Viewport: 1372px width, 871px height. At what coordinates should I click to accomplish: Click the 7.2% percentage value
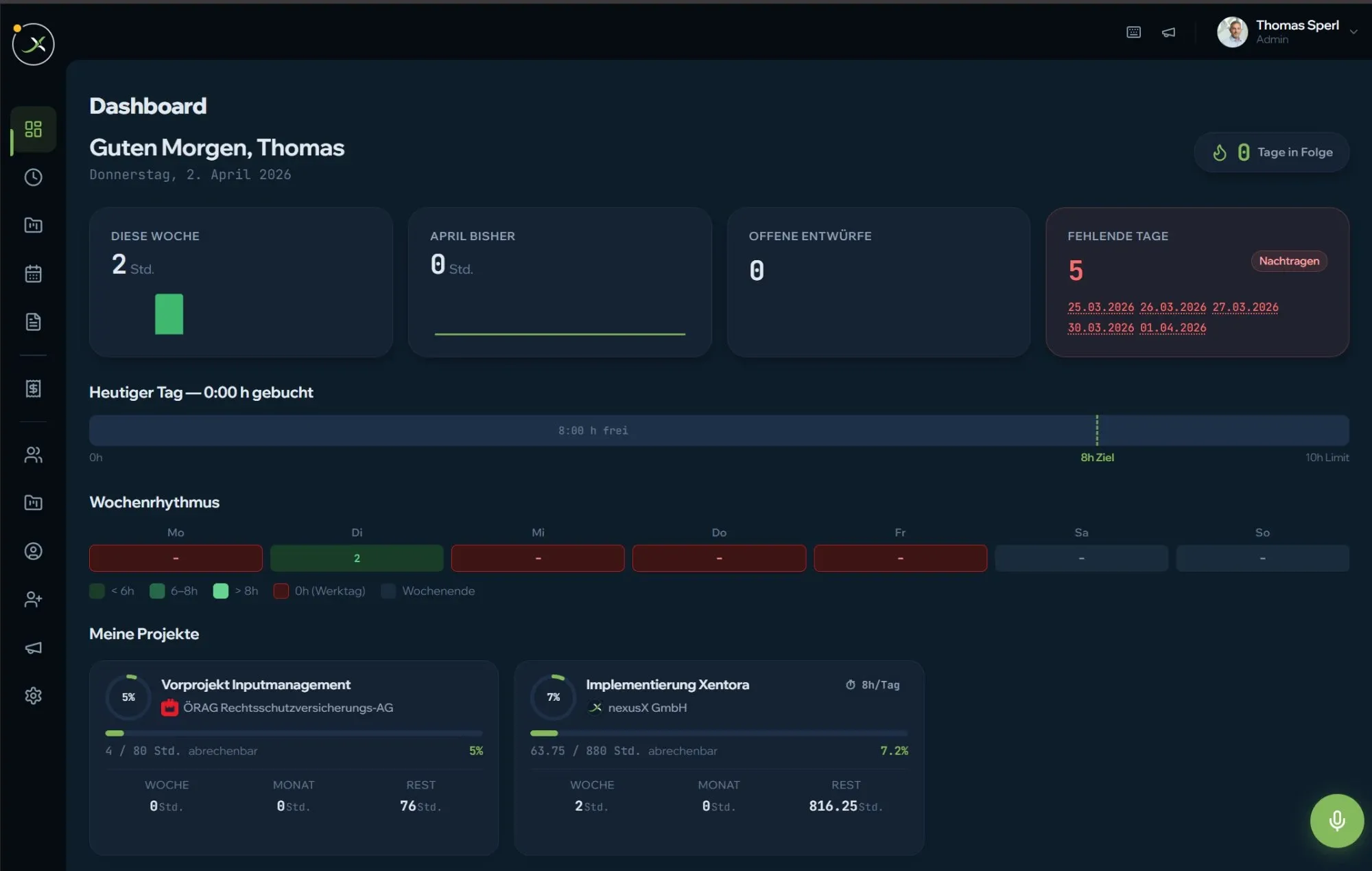click(x=894, y=751)
